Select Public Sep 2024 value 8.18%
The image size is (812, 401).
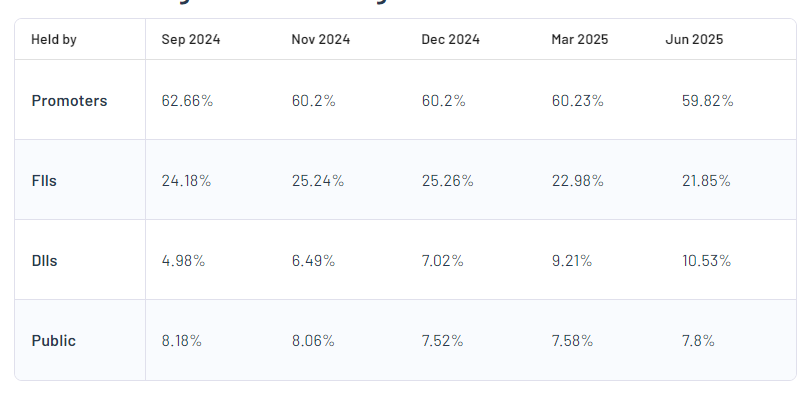pos(181,341)
